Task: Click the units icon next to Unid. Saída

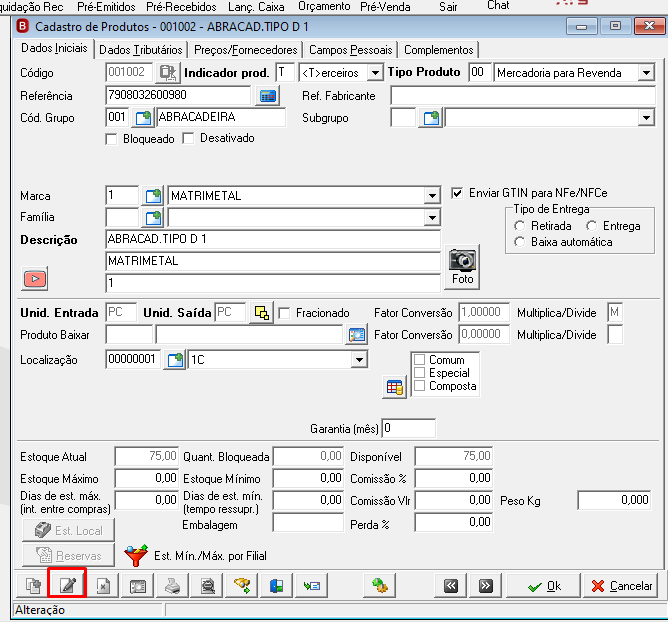Action: point(261,313)
